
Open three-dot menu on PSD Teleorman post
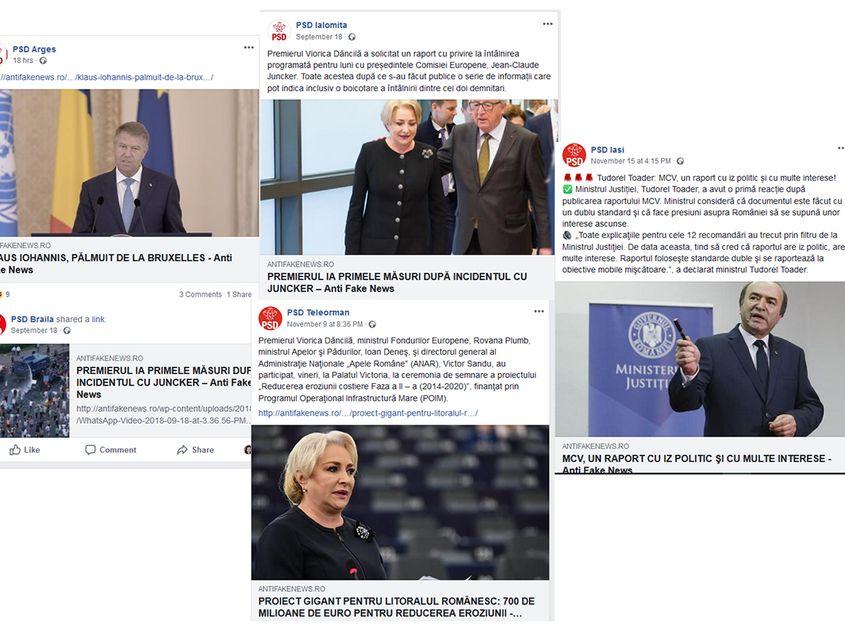(x=539, y=311)
